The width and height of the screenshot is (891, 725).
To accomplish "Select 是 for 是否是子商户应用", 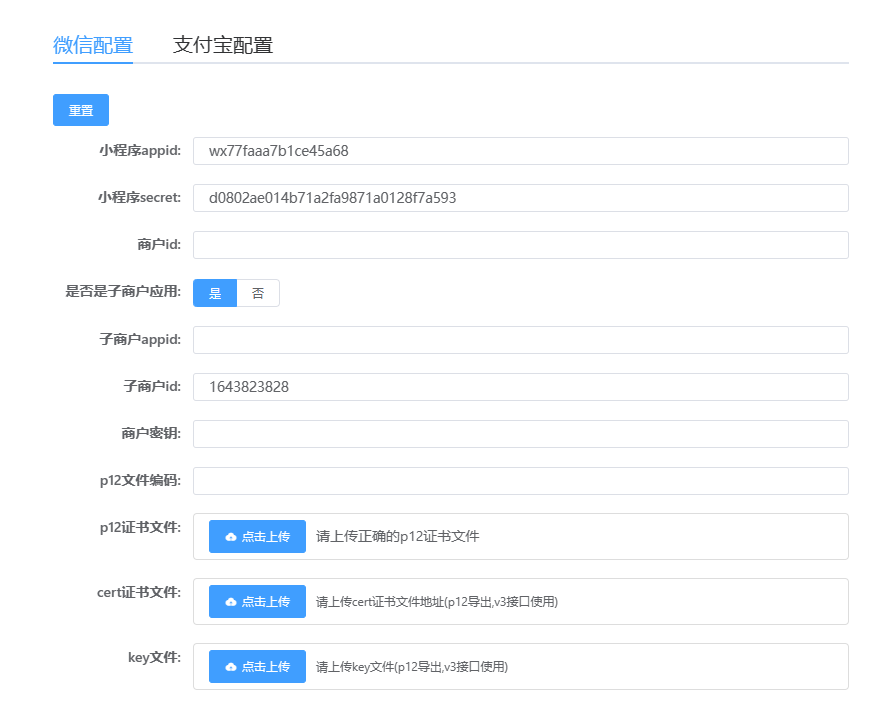I will 214,292.
